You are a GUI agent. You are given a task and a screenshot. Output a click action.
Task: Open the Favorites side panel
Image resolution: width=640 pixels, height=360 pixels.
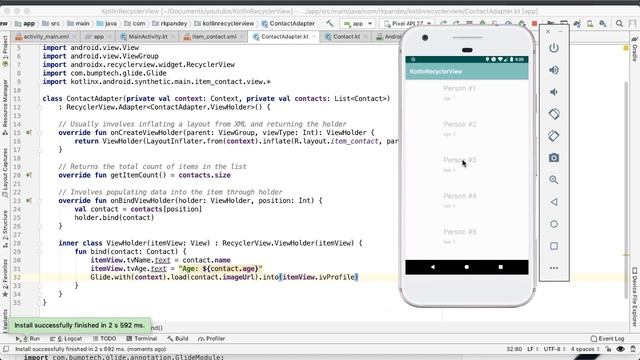point(5,278)
